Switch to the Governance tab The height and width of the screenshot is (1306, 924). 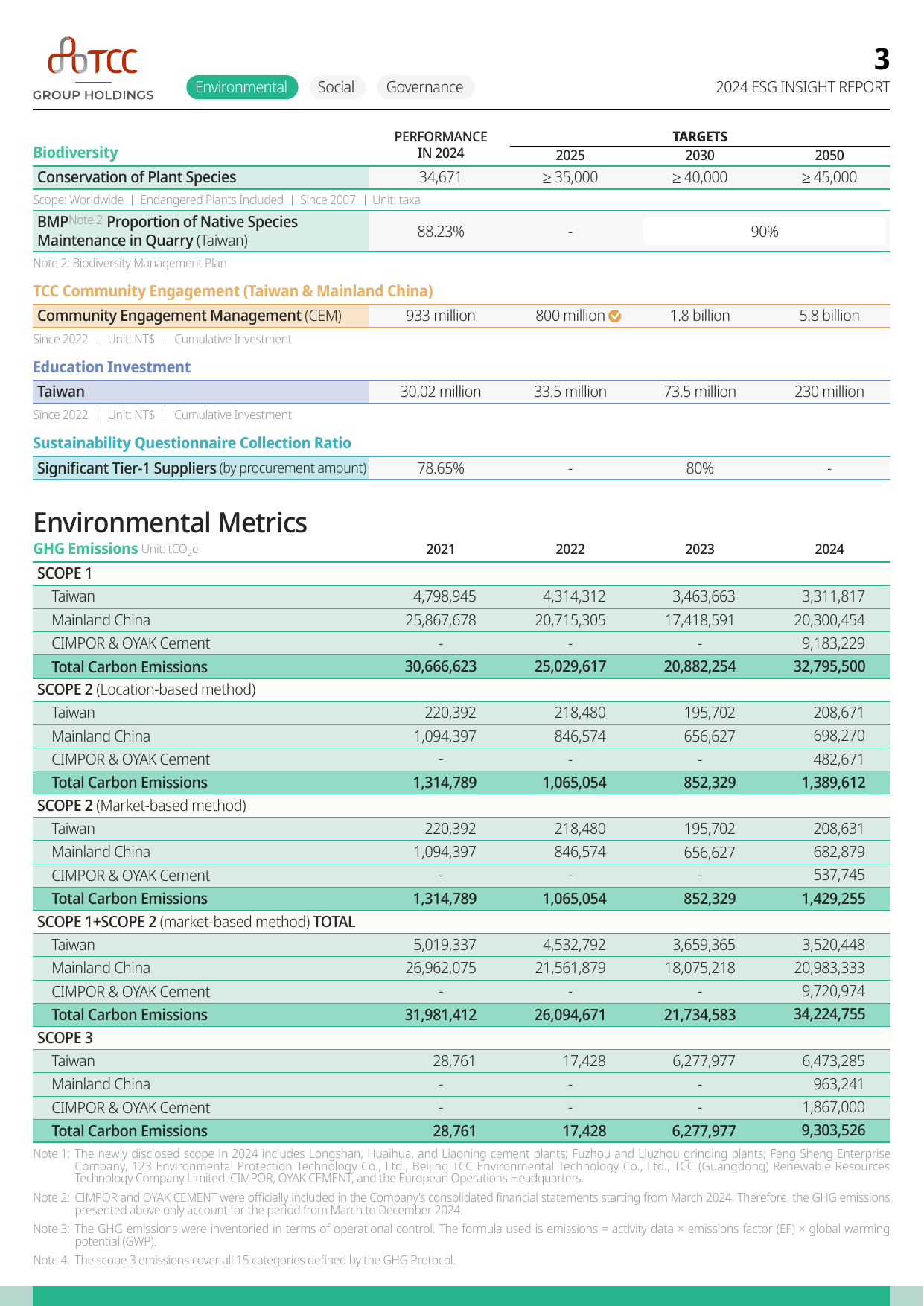tap(425, 87)
